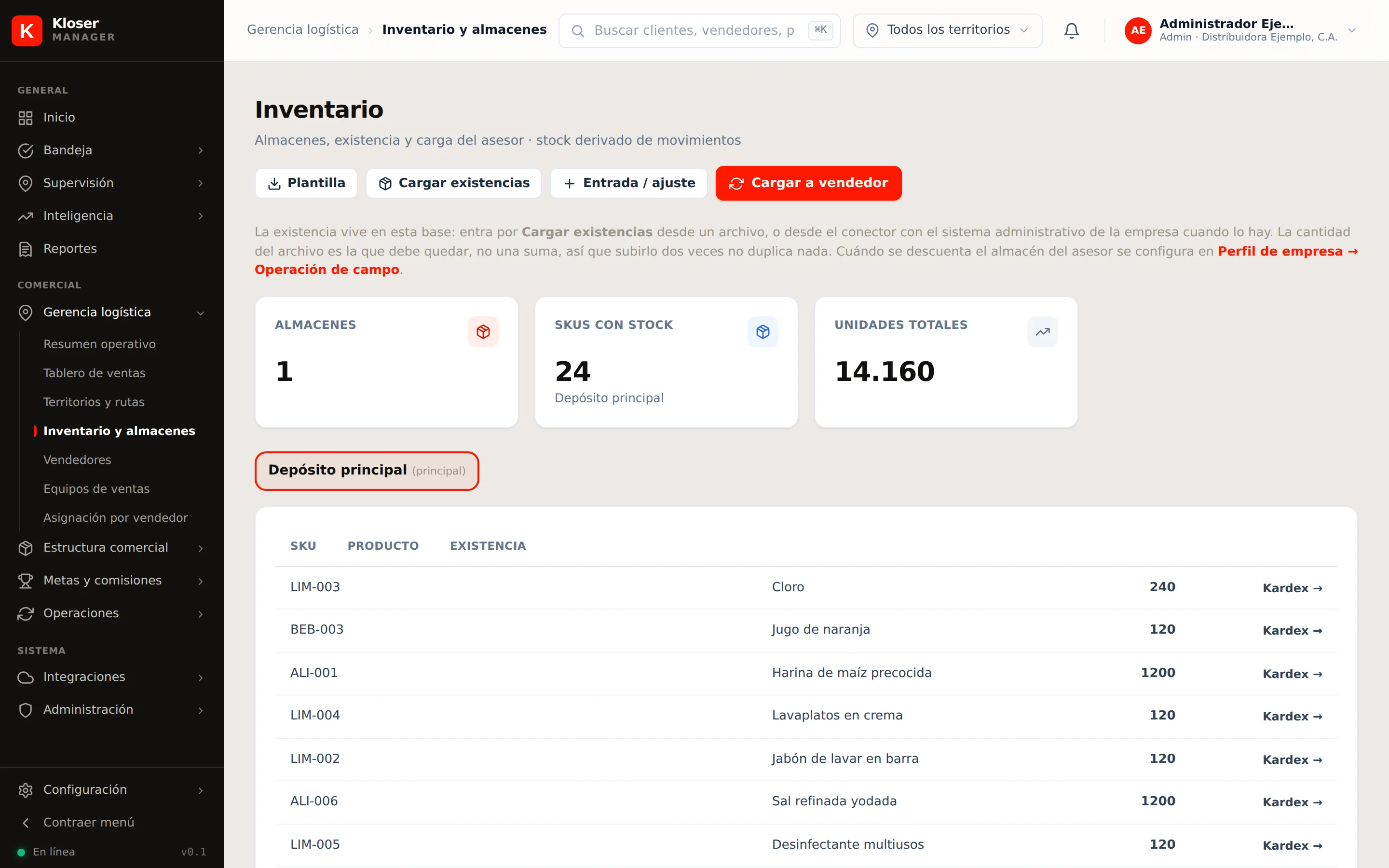The height and width of the screenshot is (868, 1389).
Task: Expand the Bandeja menu chevron
Action: 200,150
